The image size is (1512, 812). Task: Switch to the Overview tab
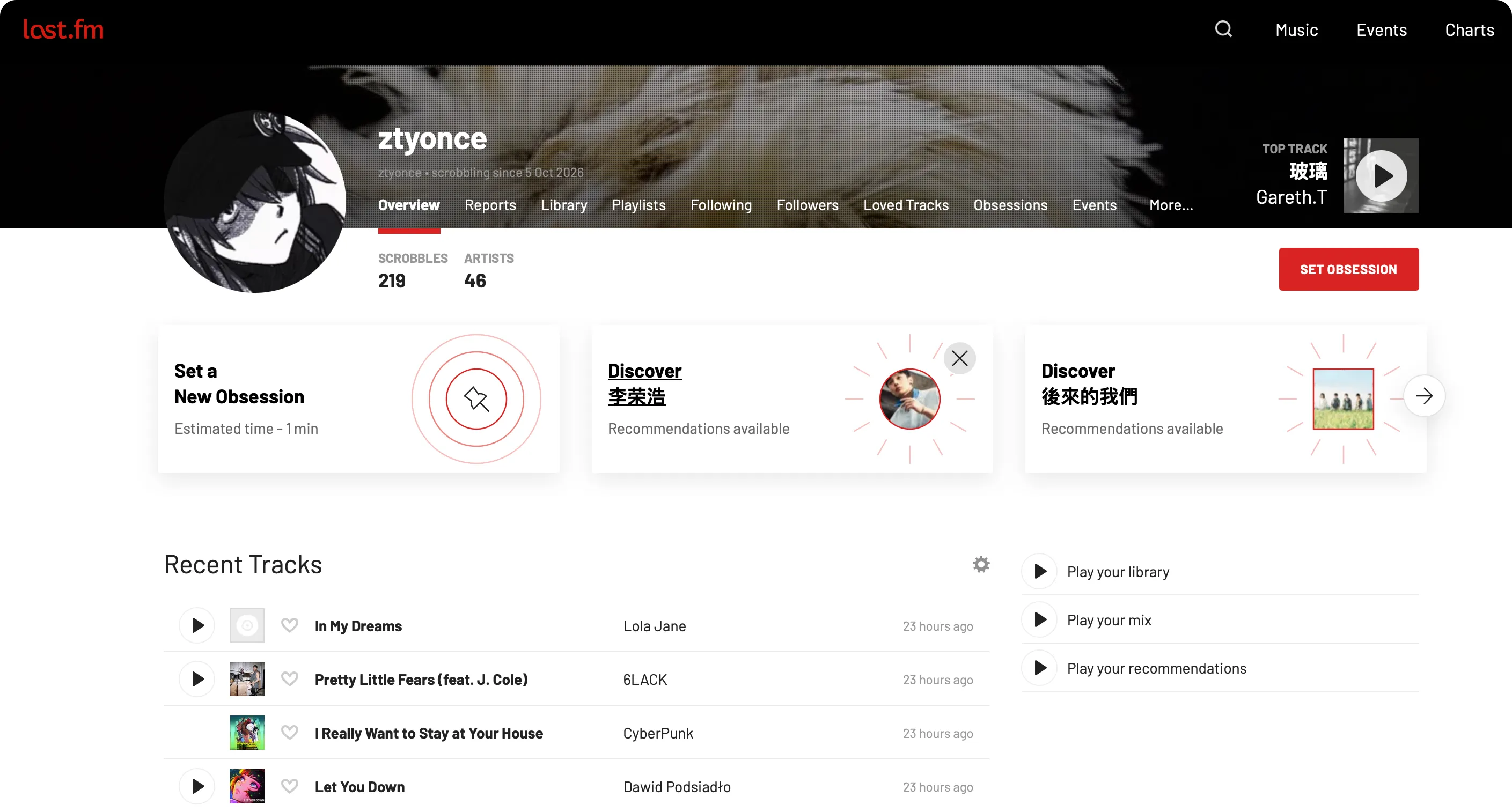click(408, 205)
